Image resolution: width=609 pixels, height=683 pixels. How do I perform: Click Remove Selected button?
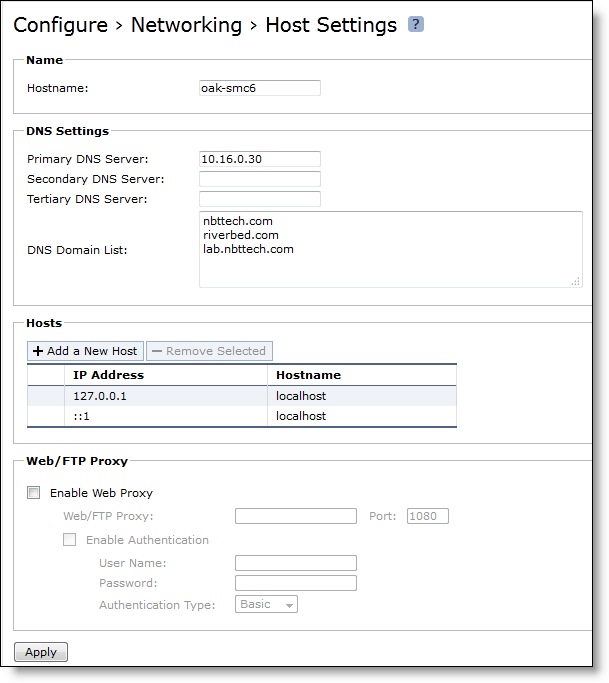click(210, 351)
